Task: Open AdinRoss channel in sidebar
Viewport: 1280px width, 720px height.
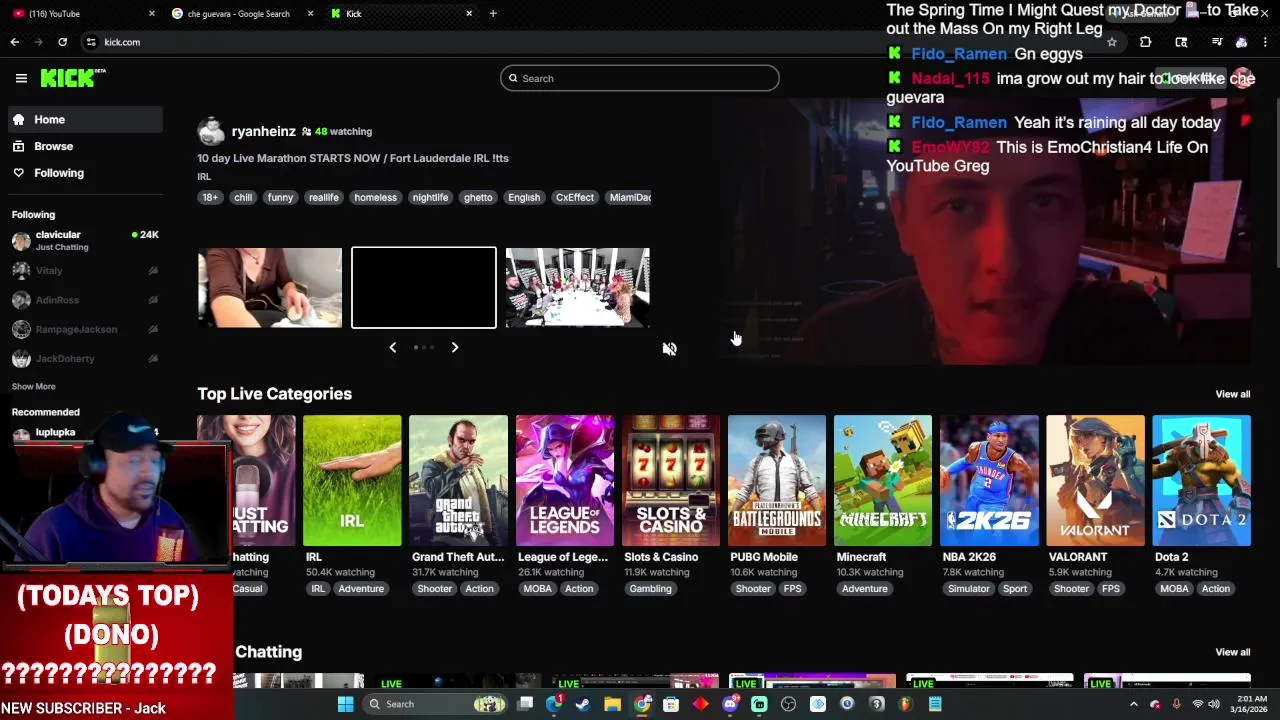Action: [85, 300]
